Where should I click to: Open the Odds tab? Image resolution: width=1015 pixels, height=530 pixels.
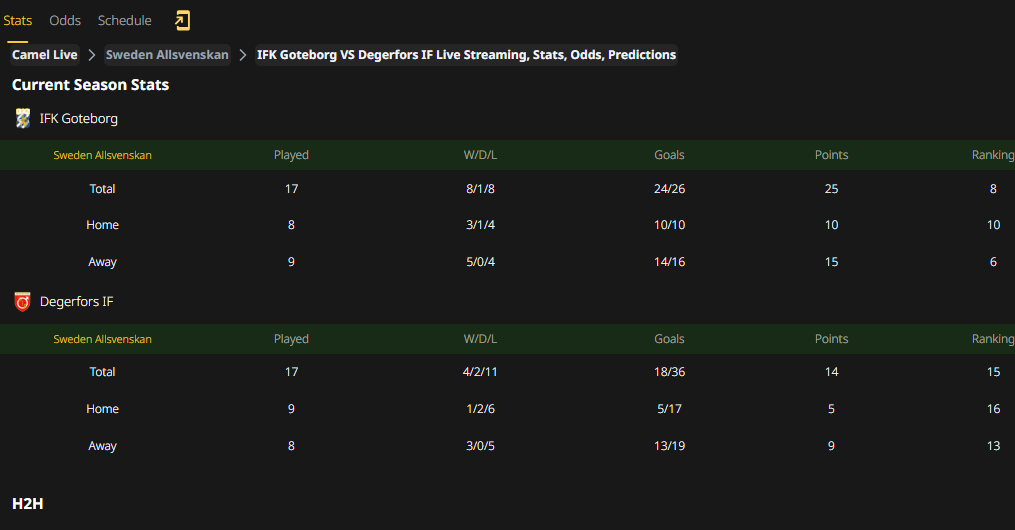coord(65,21)
